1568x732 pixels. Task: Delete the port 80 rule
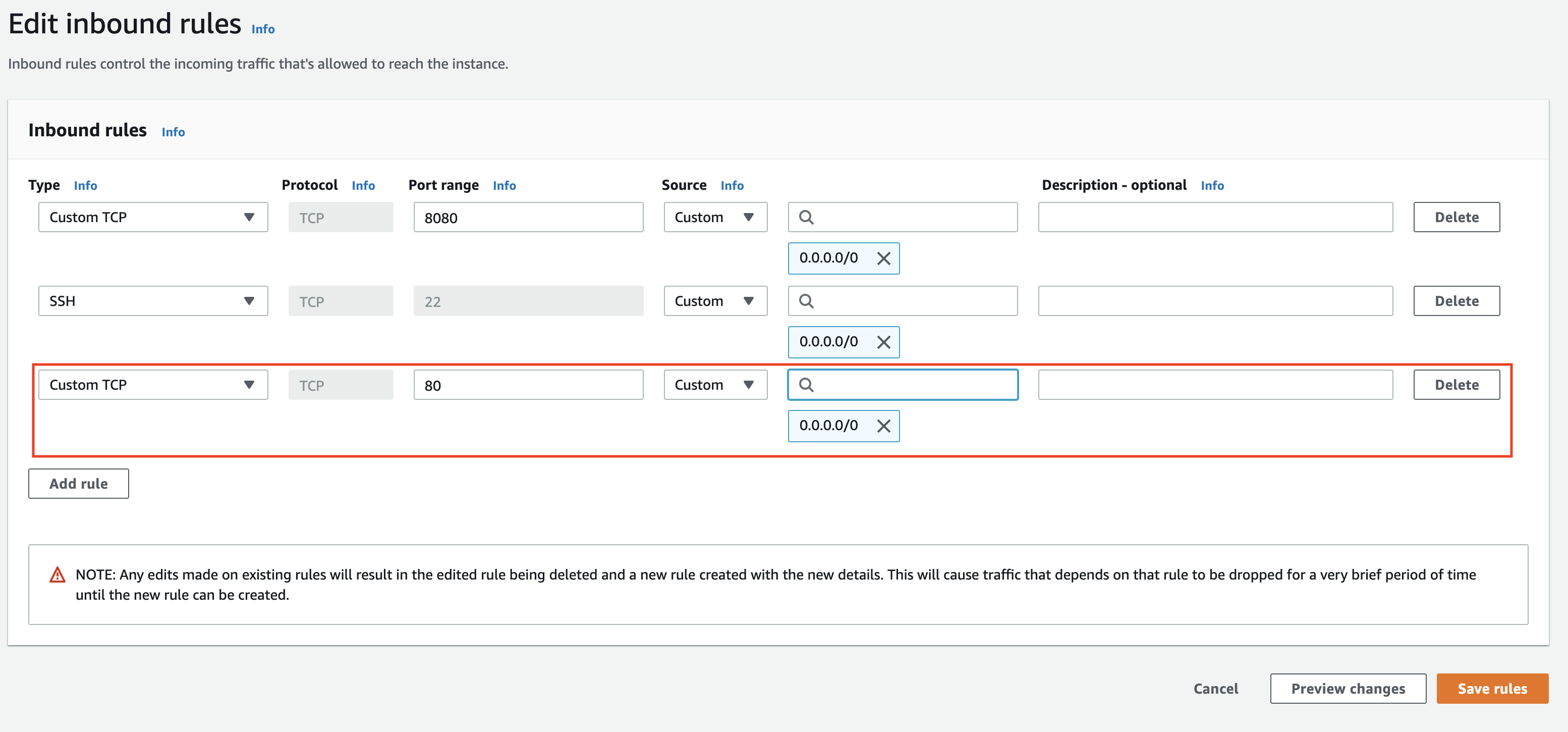coord(1456,385)
